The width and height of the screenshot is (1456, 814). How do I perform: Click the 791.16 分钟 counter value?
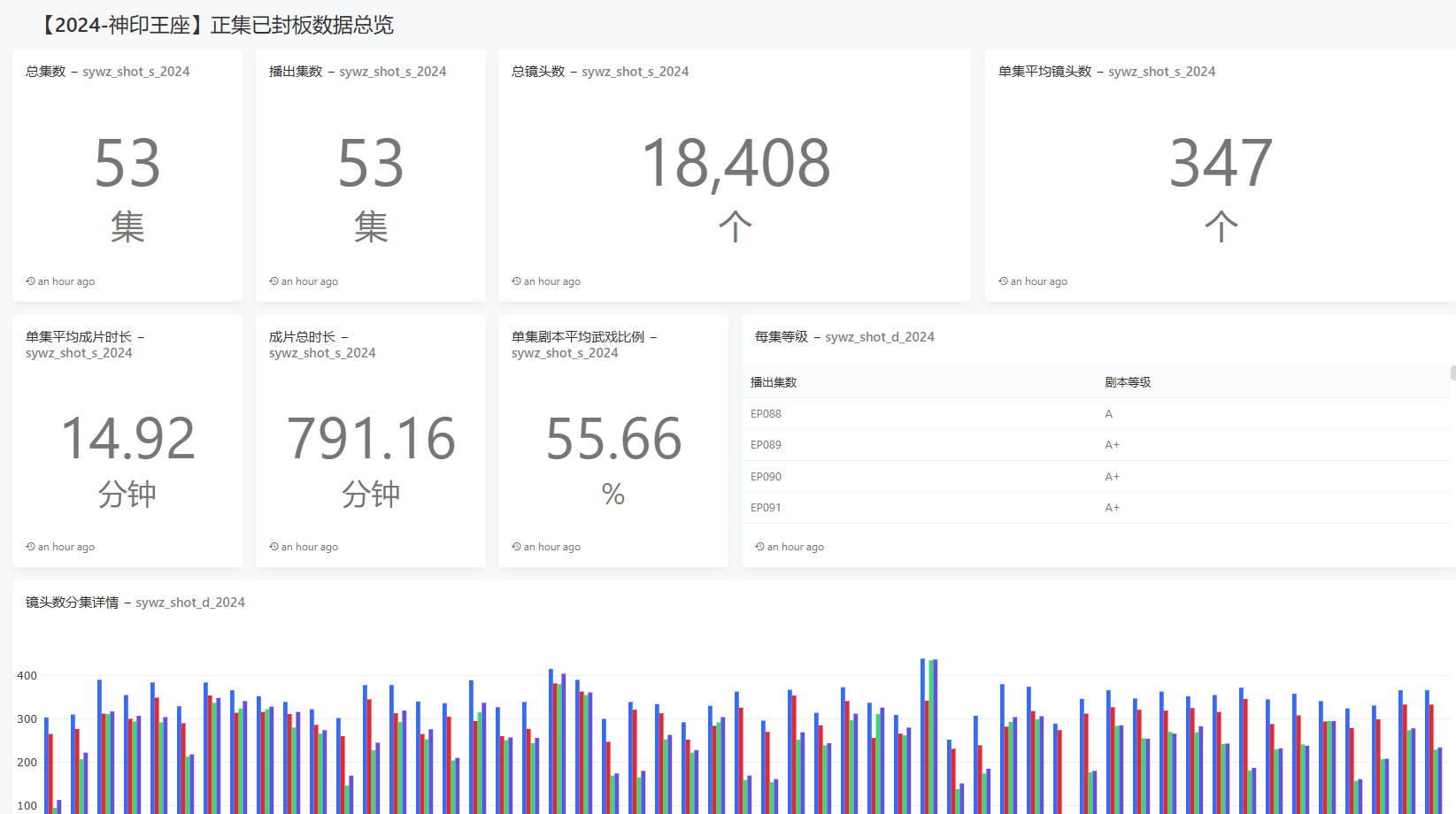tap(371, 440)
